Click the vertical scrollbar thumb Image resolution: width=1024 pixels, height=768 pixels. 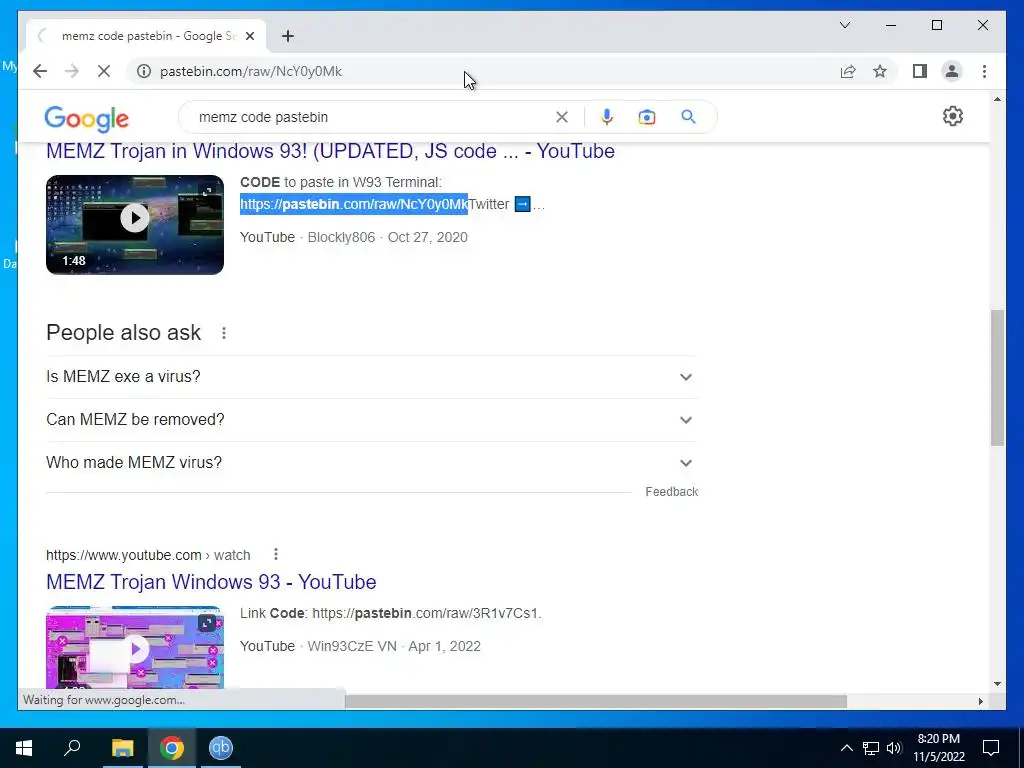click(997, 378)
